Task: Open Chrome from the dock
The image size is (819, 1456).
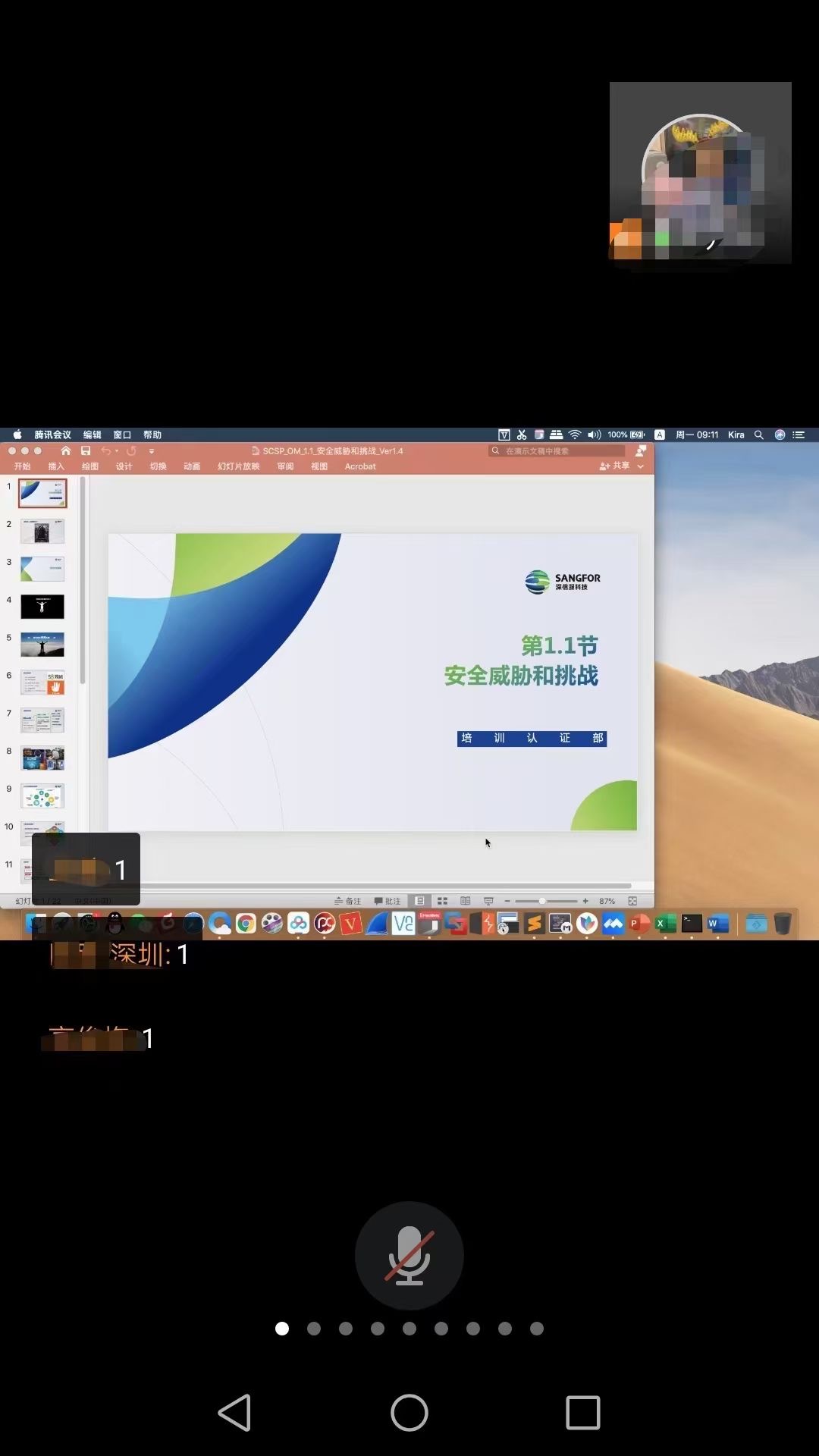Action: click(x=246, y=923)
